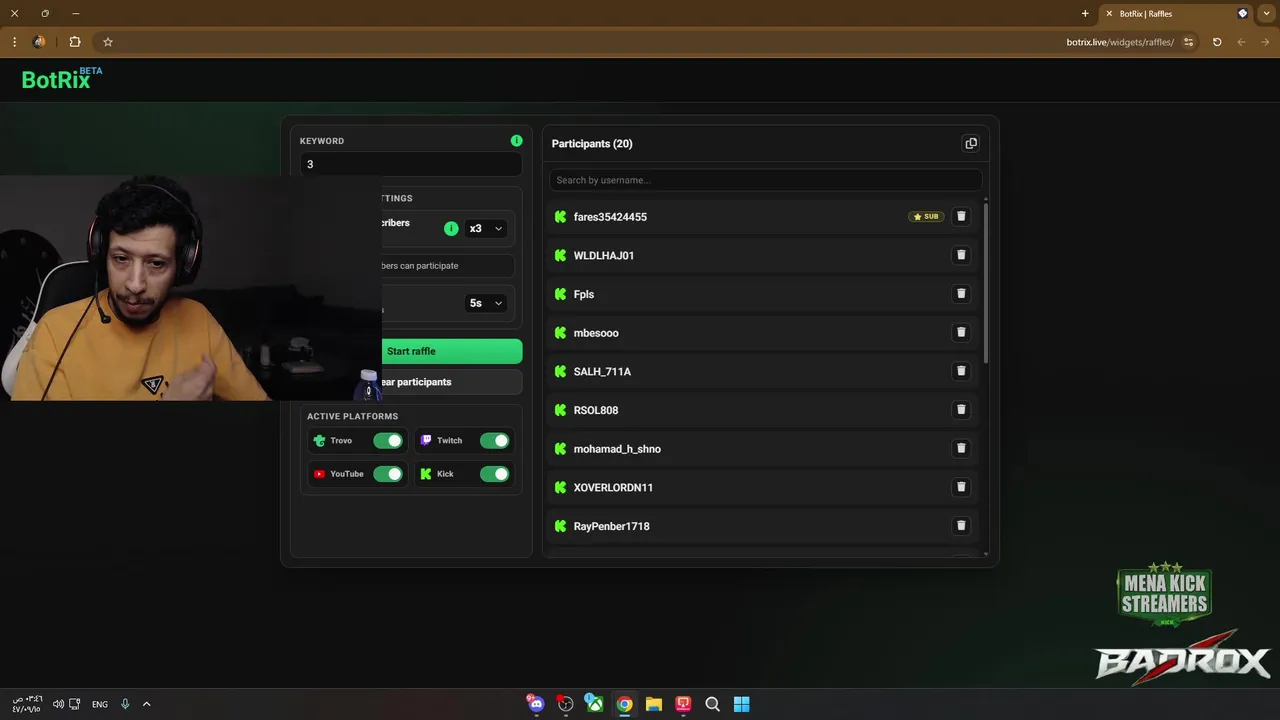Open the browser three-dot menu
This screenshot has width=1280, height=720.
pos(14,42)
